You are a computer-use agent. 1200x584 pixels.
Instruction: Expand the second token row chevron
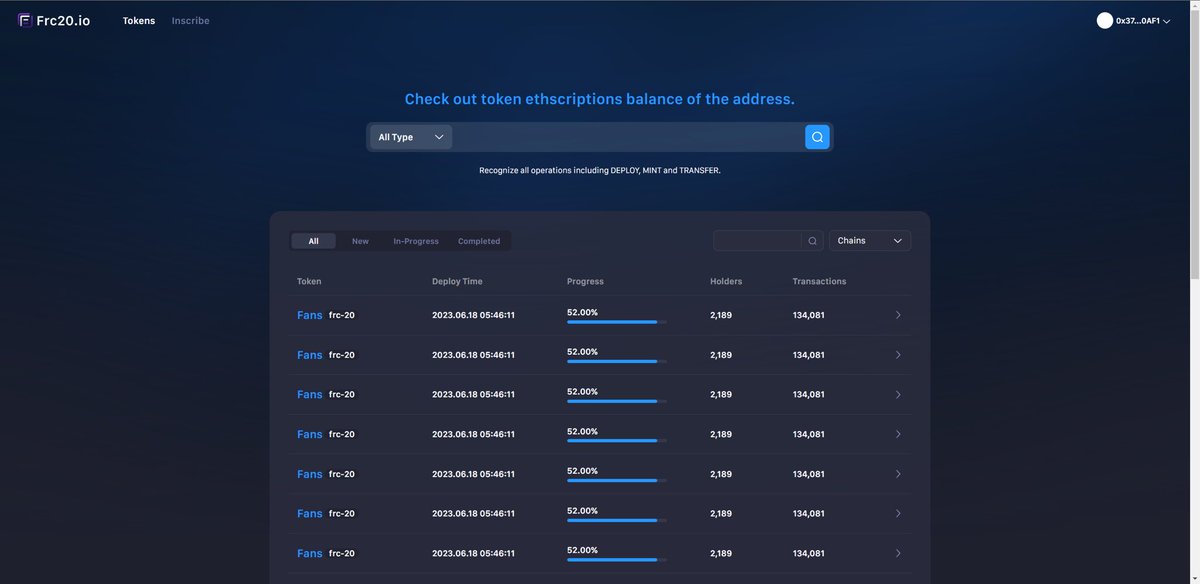[898, 355]
